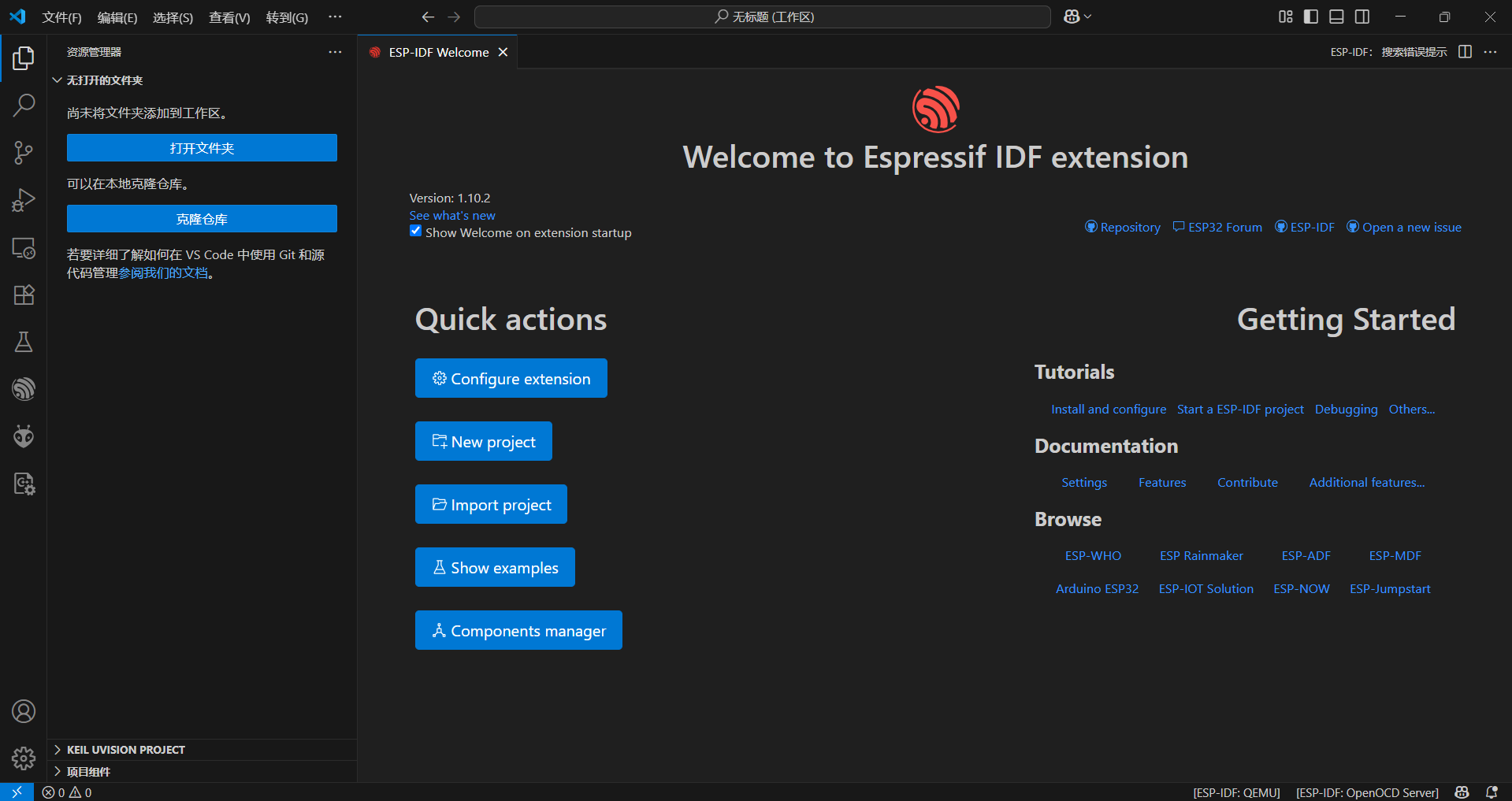Open the Open a new issue link
1512x801 pixels.
click(1404, 227)
